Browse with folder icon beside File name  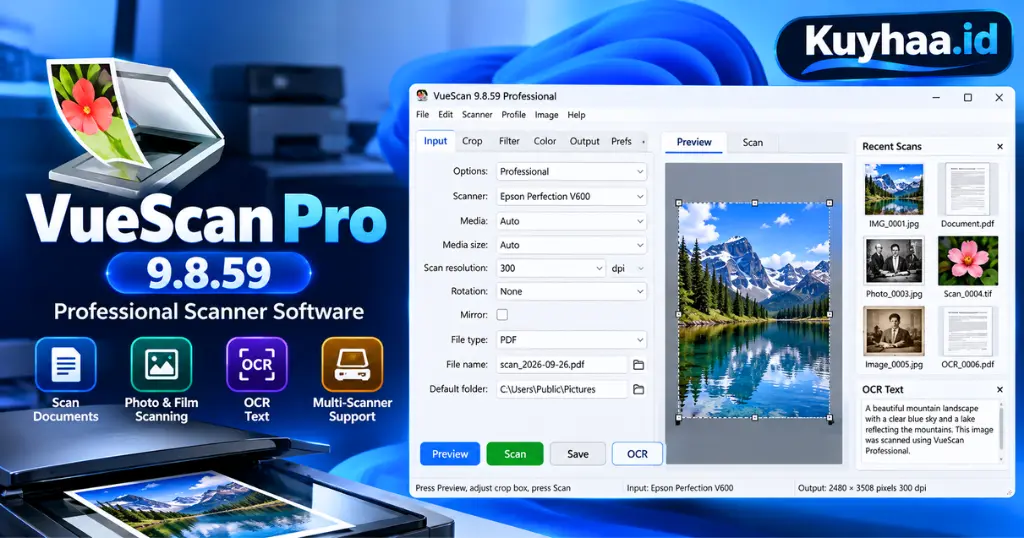point(639,365)
